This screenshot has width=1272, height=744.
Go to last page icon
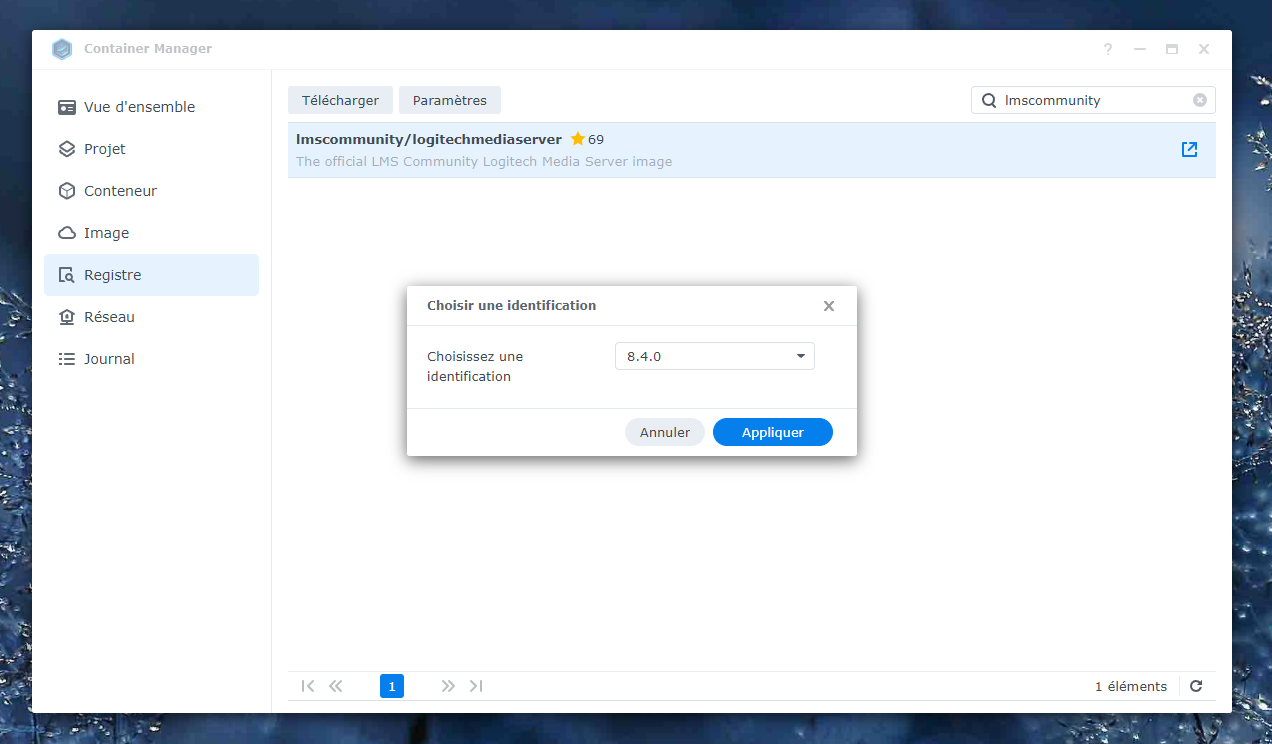(x=476, y=686)
